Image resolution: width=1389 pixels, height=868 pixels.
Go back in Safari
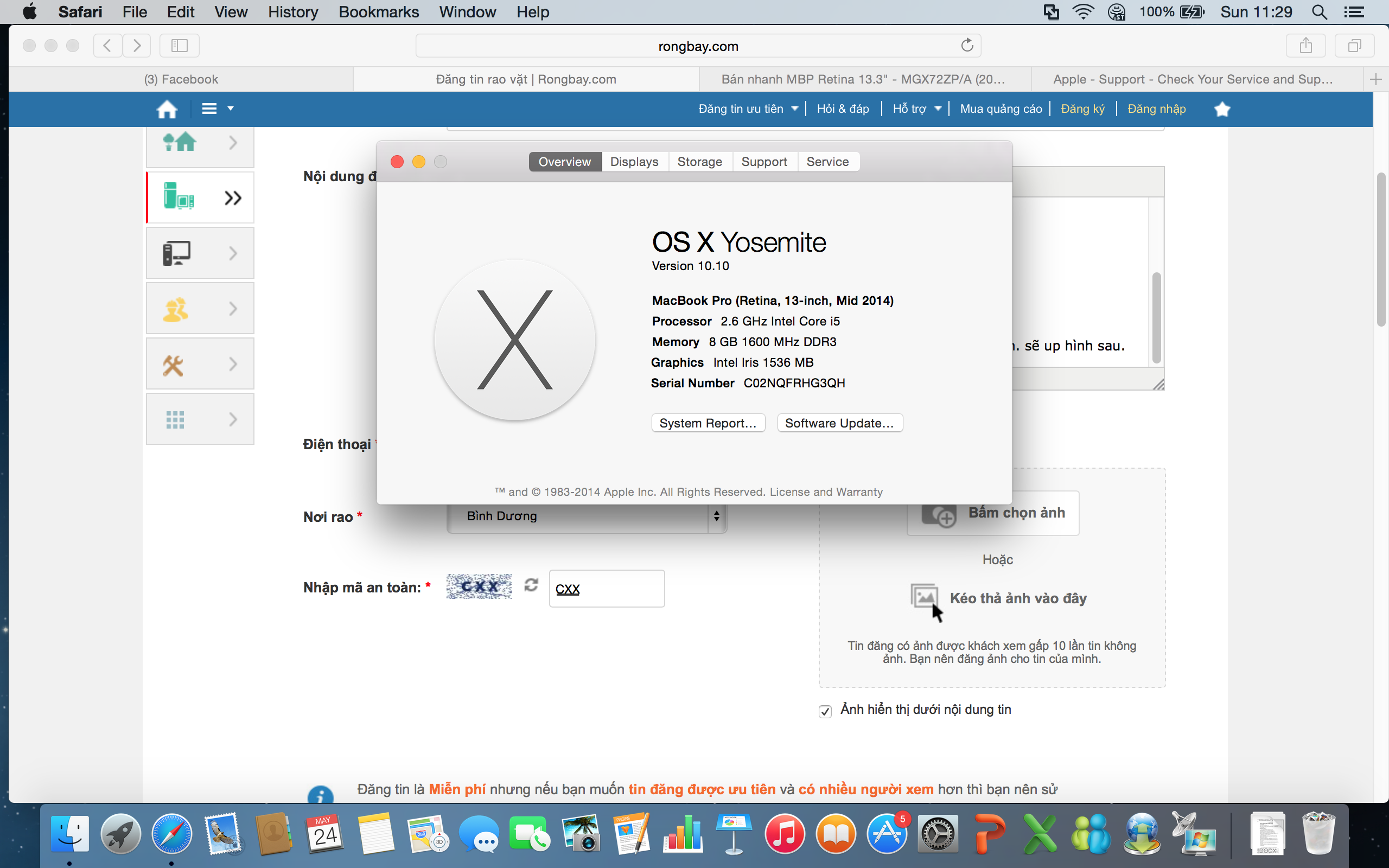(107, 46)
